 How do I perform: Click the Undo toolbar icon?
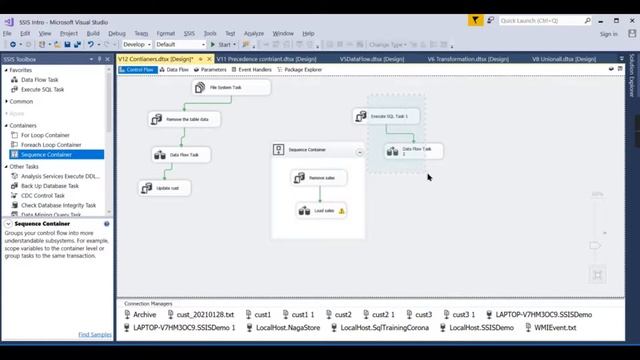pos(91,44)
